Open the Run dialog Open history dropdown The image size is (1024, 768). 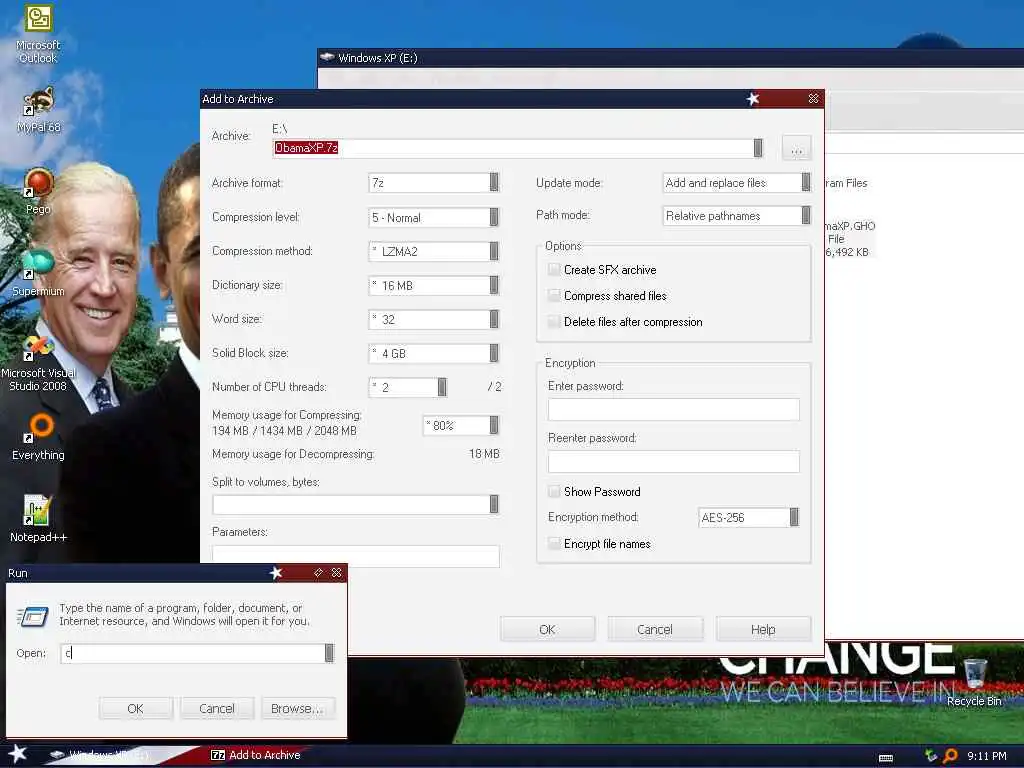329,653
